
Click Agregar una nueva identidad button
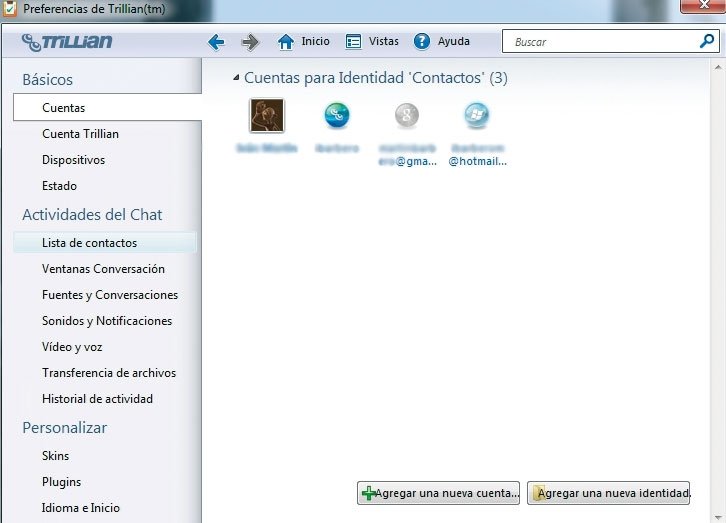click(x=608, y=493)
